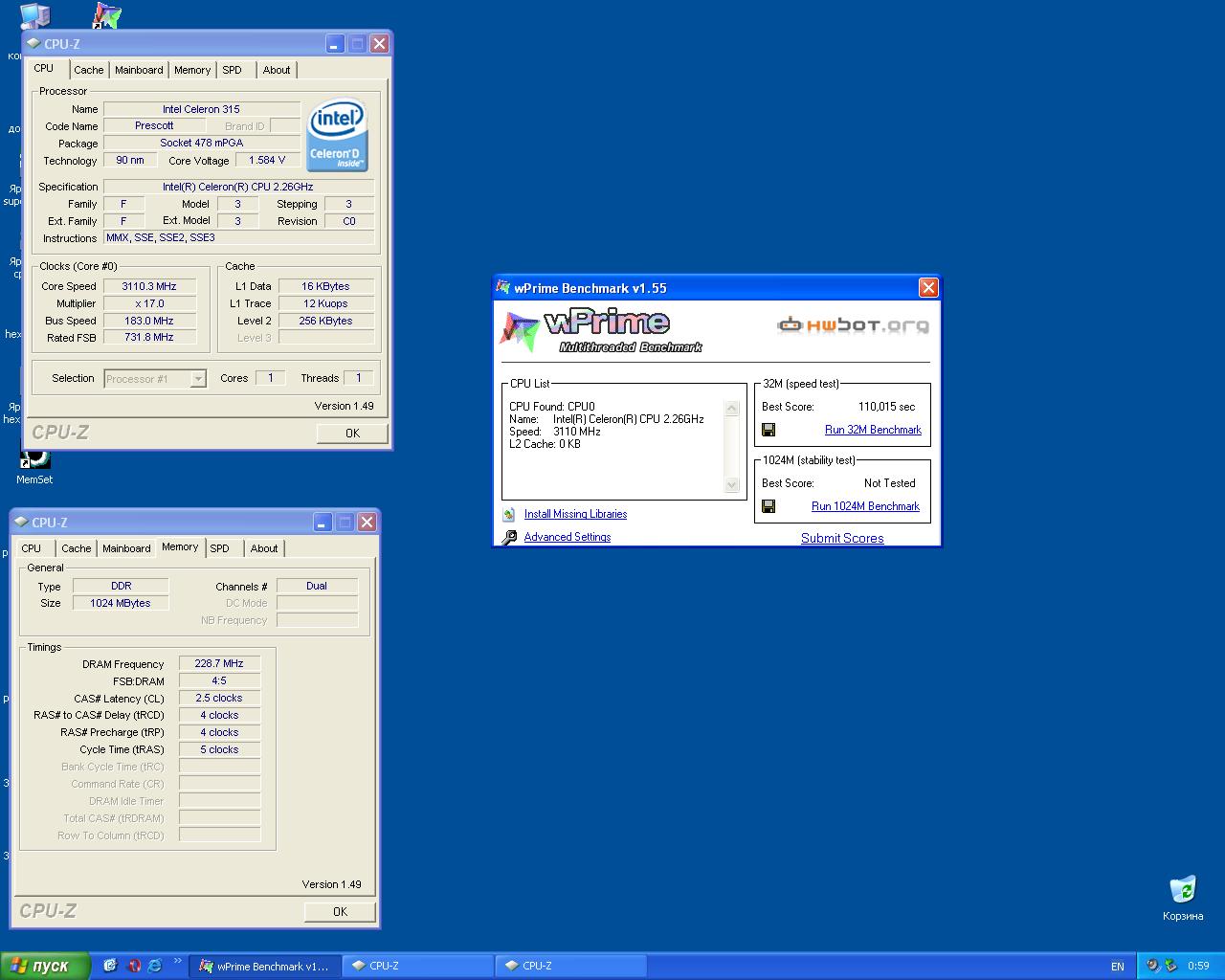The image size is (1225, 980).
Task: Click the CPU-Z title bar icon in the CPU window
Action: pos(33,43)
